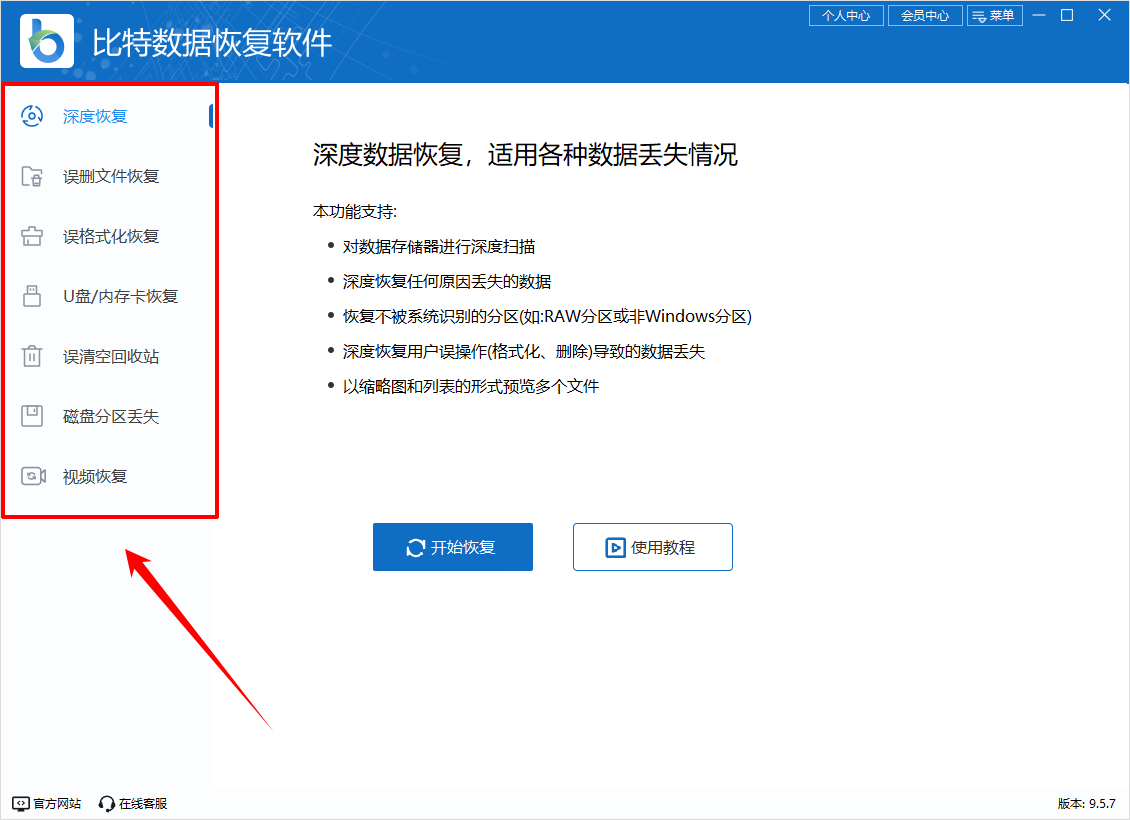Viewport: 1130px width, 820px height.
Task: Click the heading 深度数据恢复，适用各种数据丢失情况
Action: [x=525, y=154]
